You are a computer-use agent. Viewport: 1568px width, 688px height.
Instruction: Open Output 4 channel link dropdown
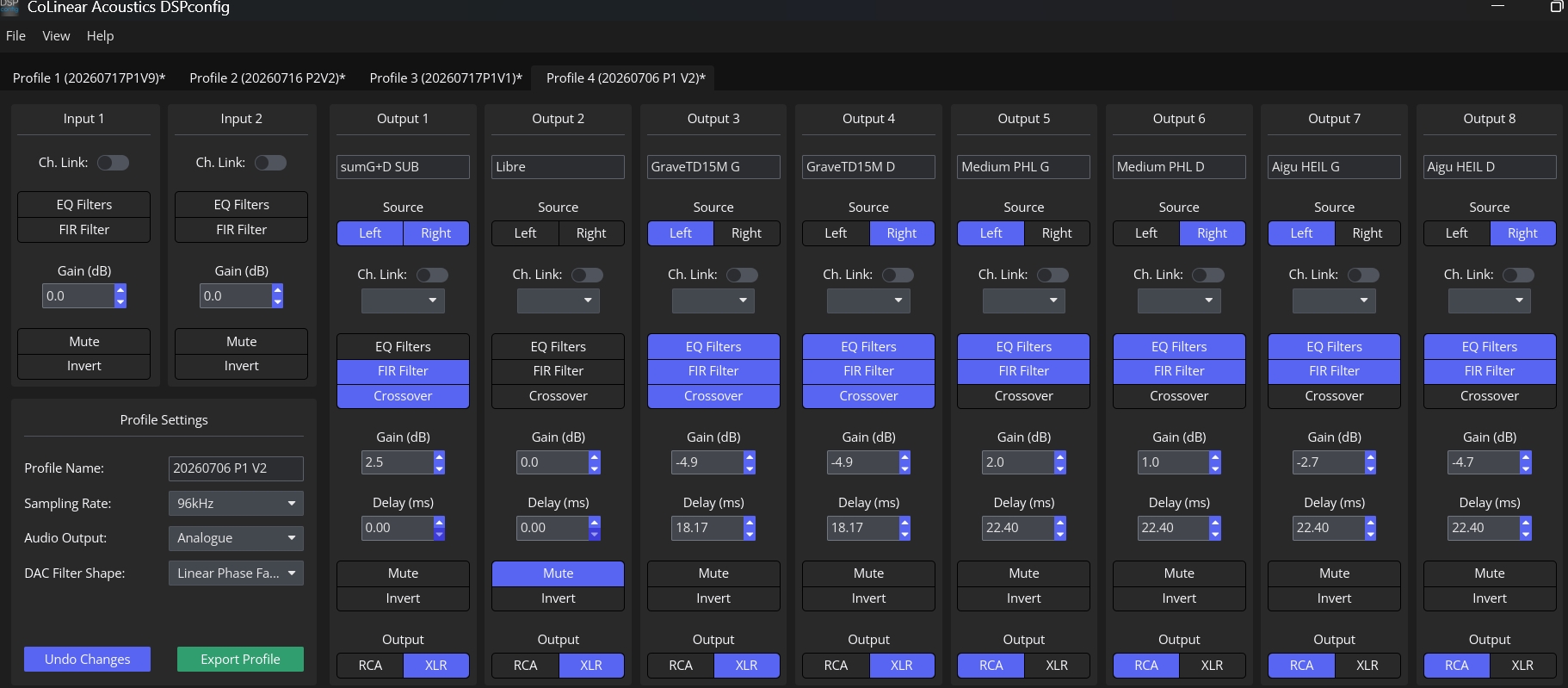868,301
